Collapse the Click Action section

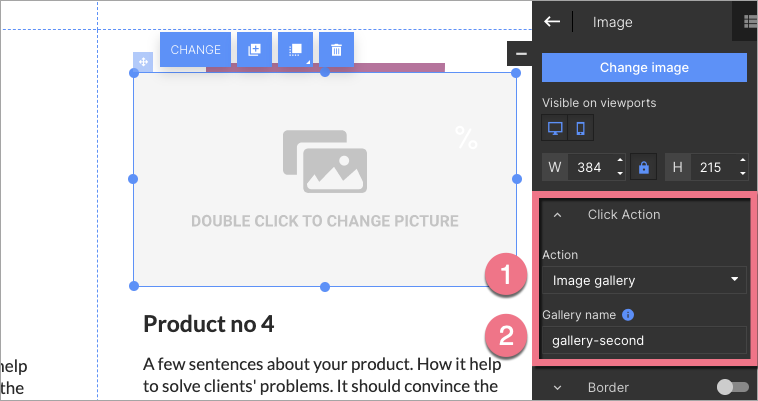[x=558, y=215]
